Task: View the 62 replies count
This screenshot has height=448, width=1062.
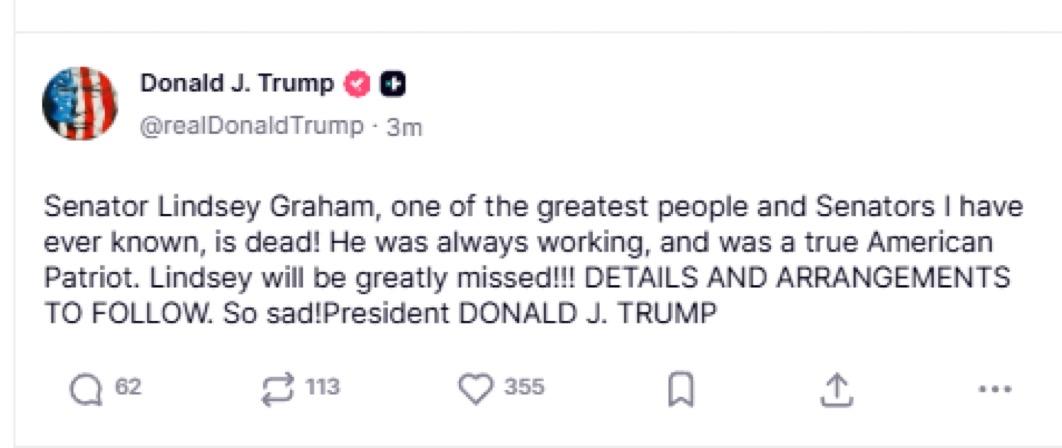Action: (x=128, y=388)
